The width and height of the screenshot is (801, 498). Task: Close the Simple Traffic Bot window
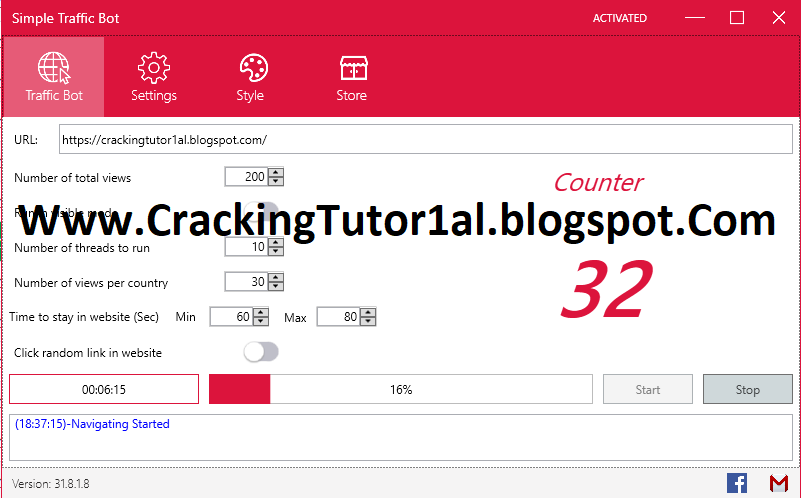779,18
